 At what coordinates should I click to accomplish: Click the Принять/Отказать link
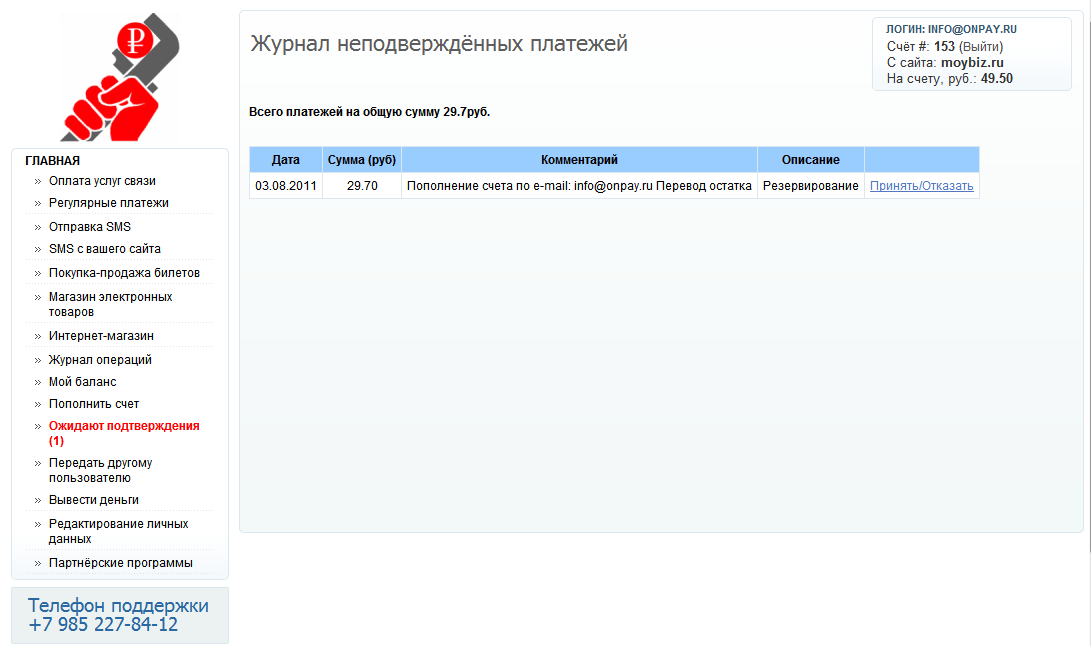coord(921,186)
